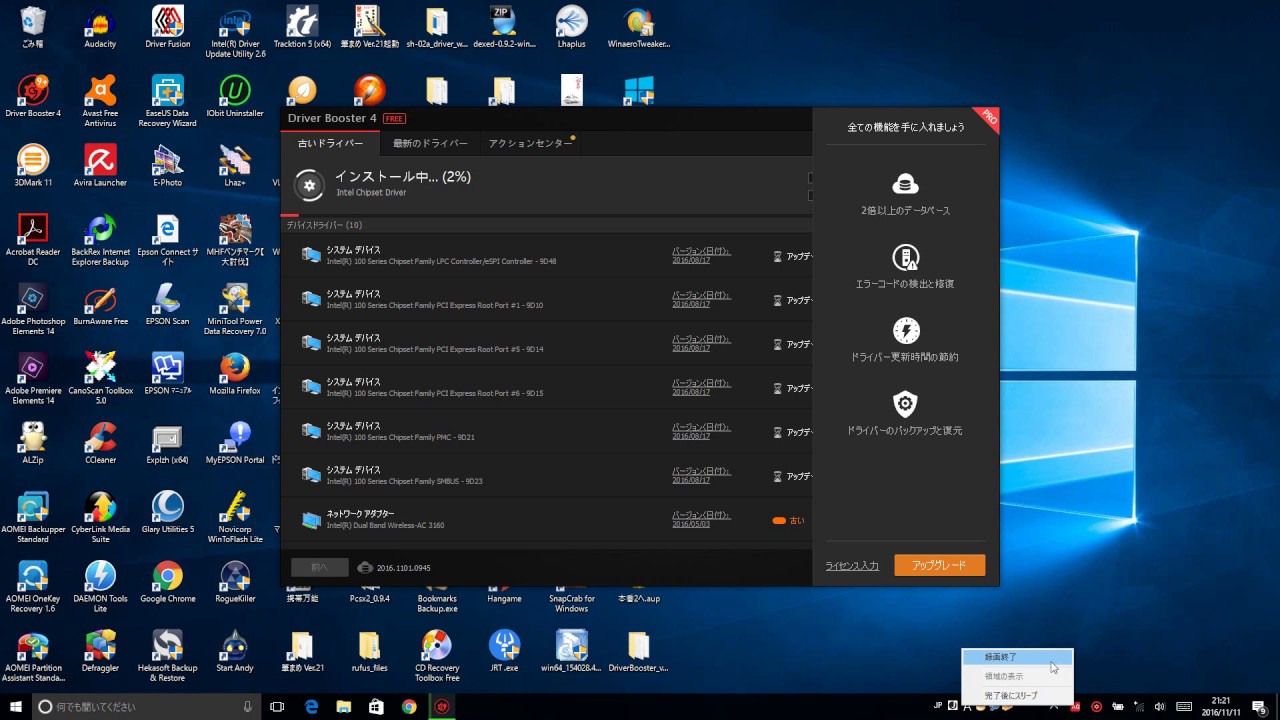Image resolution: width=1280 pixels, height=720 pixels.
Task: Click the version date link for Dual Band Wireless-AC 3160
Action: coord(701,520)
